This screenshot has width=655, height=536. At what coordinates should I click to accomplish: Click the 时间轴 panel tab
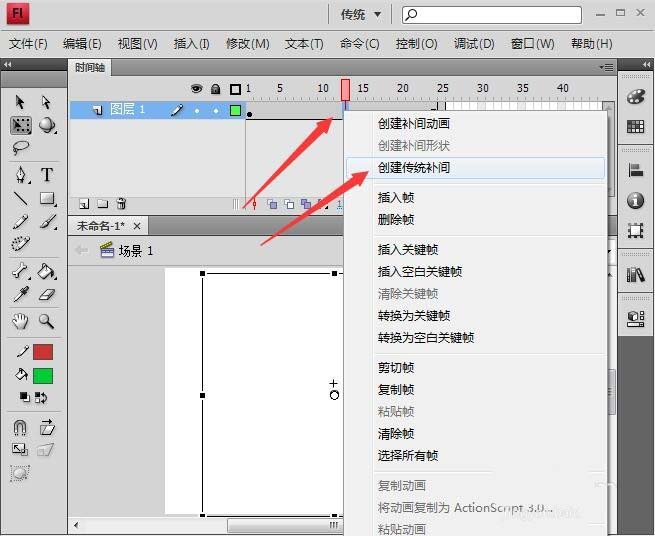pyautogui.click(x=90, y=67)
